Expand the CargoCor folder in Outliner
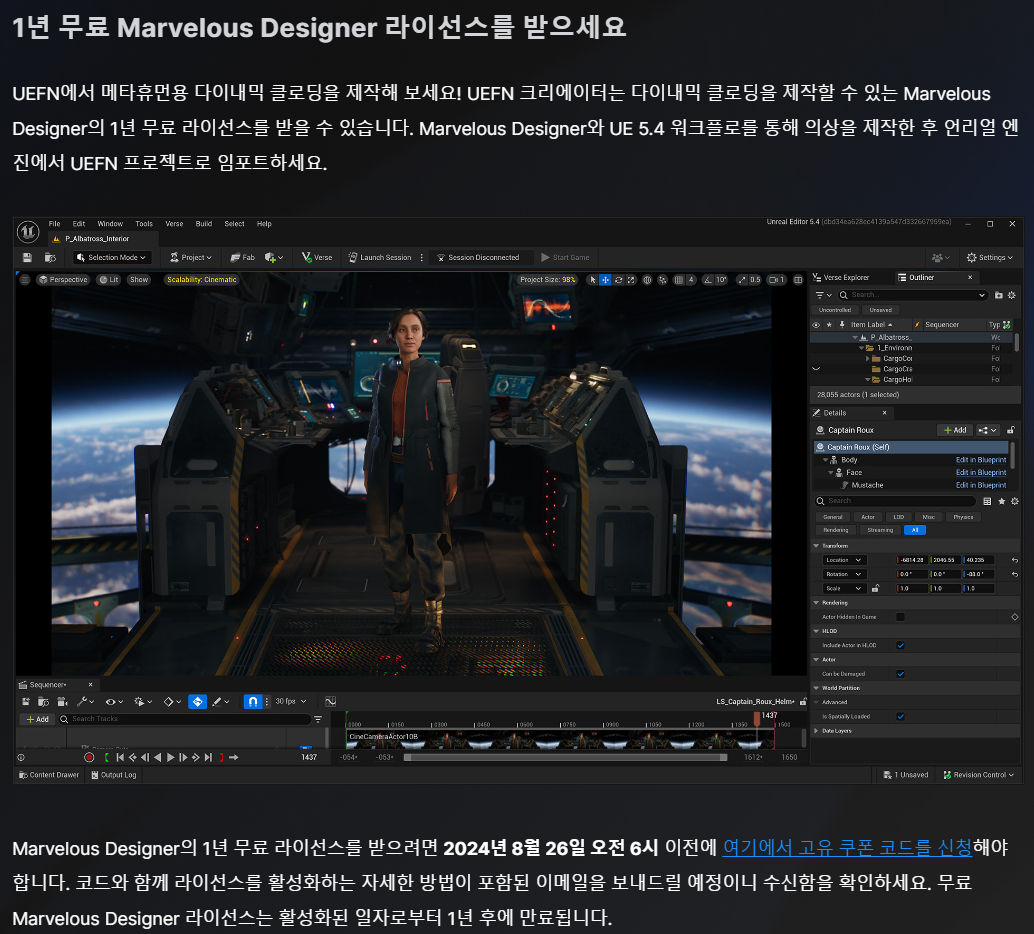 pos(868,358)
